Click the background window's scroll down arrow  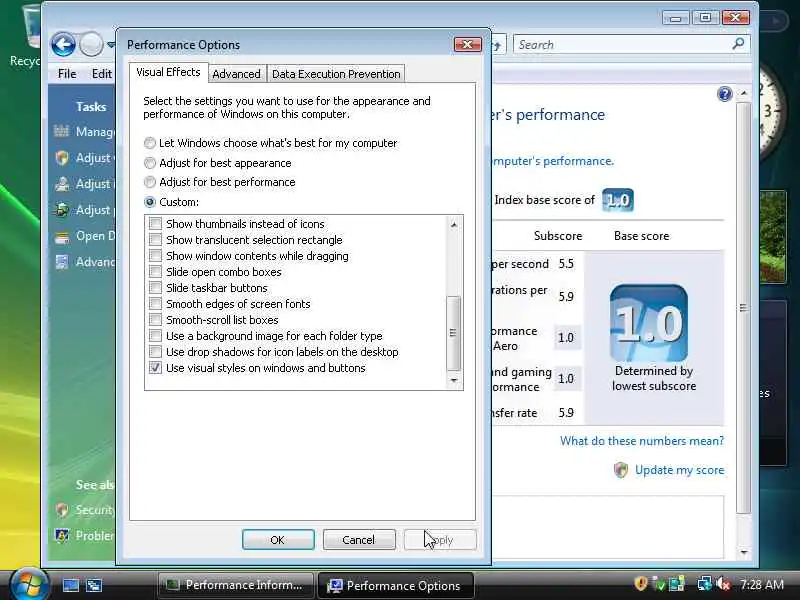(x=744, y=552)
